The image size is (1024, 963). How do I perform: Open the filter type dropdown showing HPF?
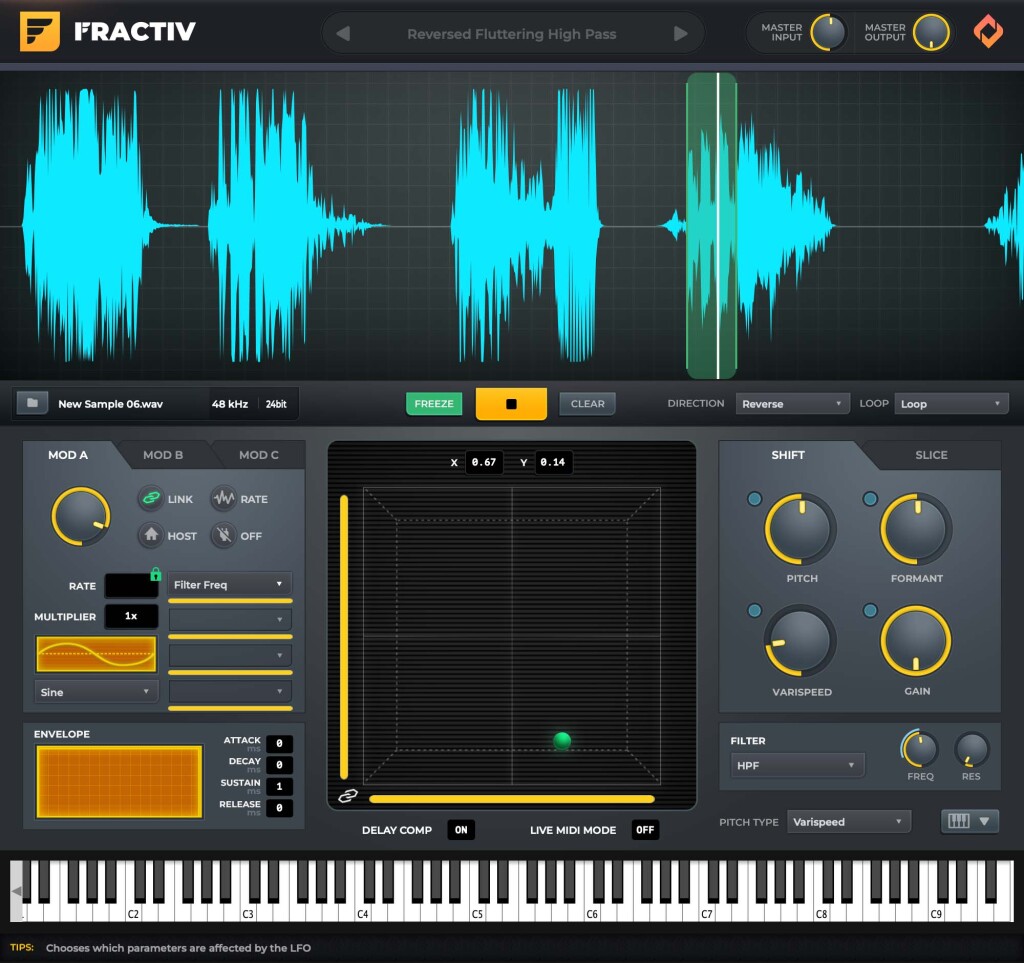pos(797,766)
